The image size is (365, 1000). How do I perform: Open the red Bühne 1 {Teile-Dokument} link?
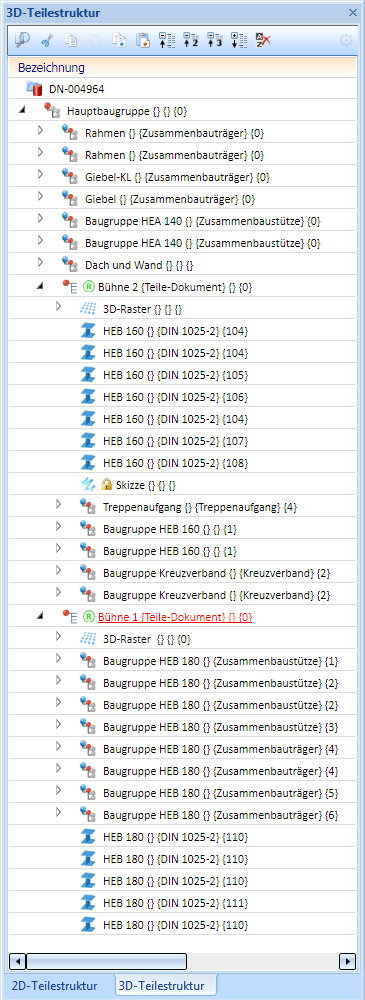click(x=175, y=617)
